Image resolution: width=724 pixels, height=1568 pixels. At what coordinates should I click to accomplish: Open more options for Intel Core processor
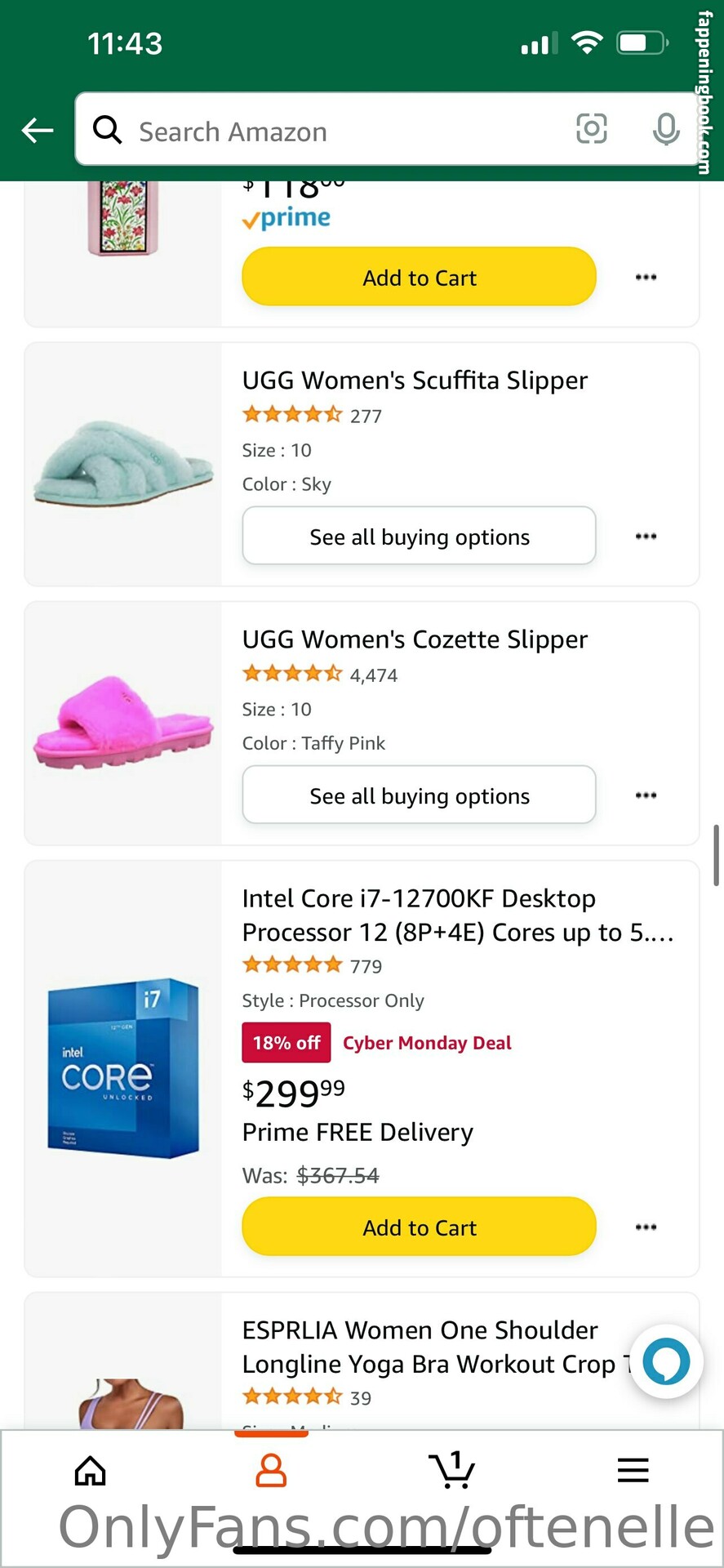pos(646,1227)
